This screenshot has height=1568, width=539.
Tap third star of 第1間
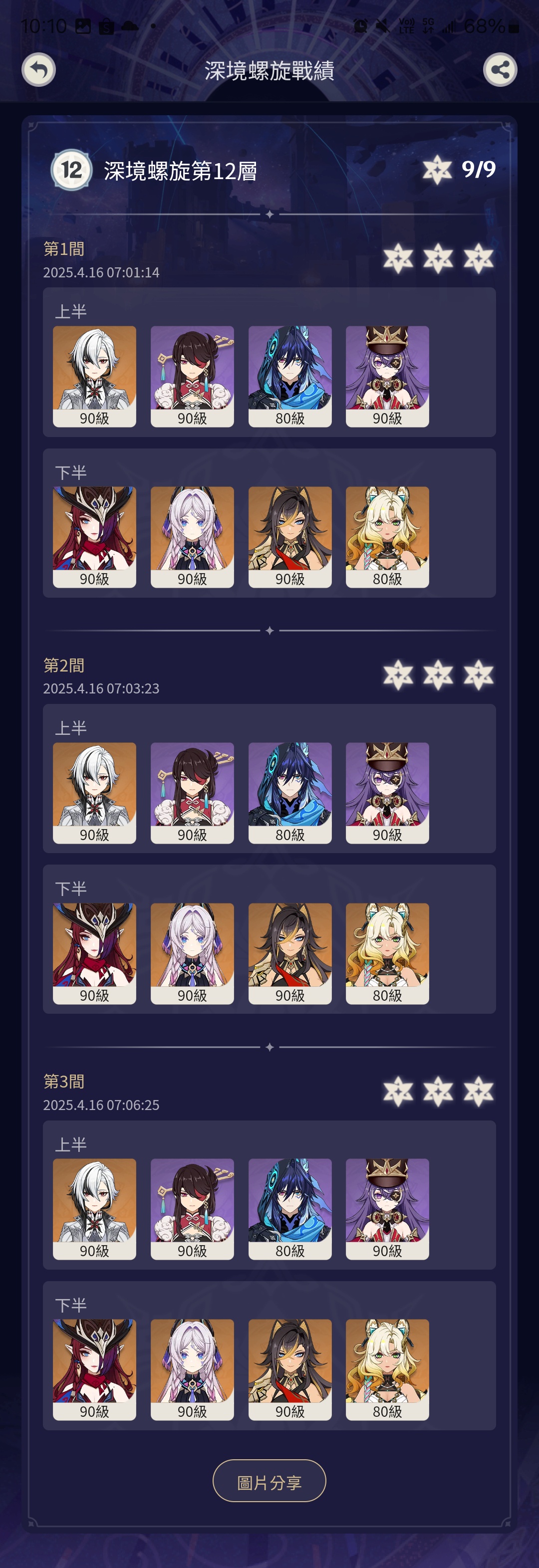[479, 259]
